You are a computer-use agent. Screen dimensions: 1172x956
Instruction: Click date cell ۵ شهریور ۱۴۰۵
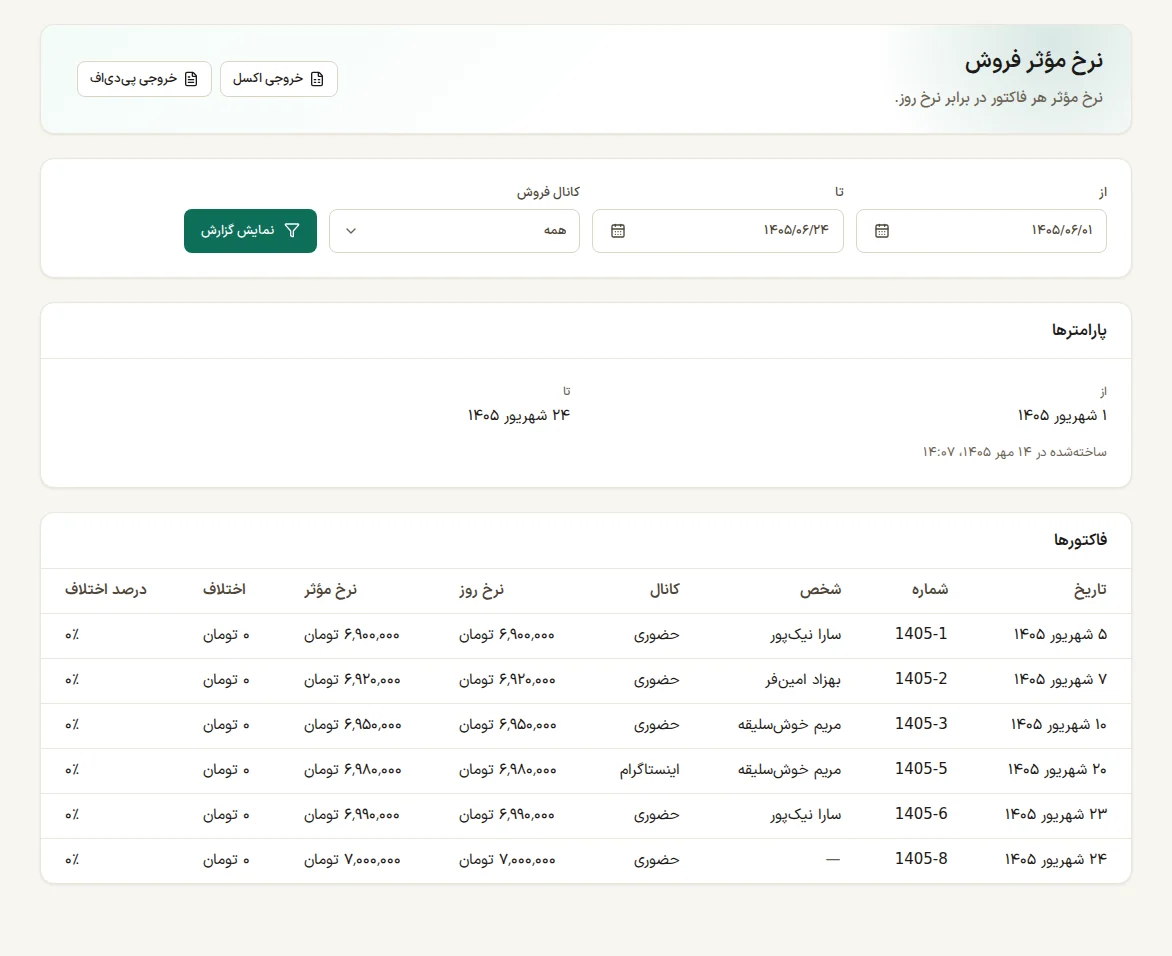pyautogui.click(x=1060, y=635)
